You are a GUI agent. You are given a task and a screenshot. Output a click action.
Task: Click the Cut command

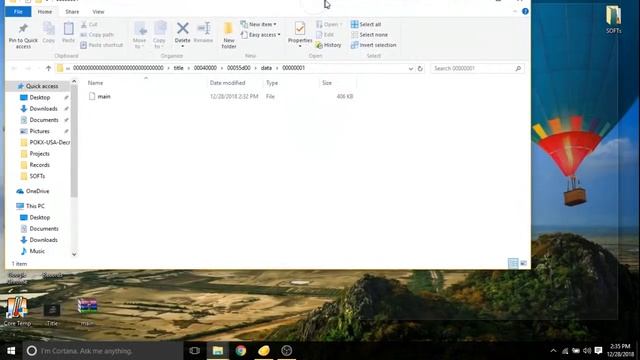coord(89,24)
